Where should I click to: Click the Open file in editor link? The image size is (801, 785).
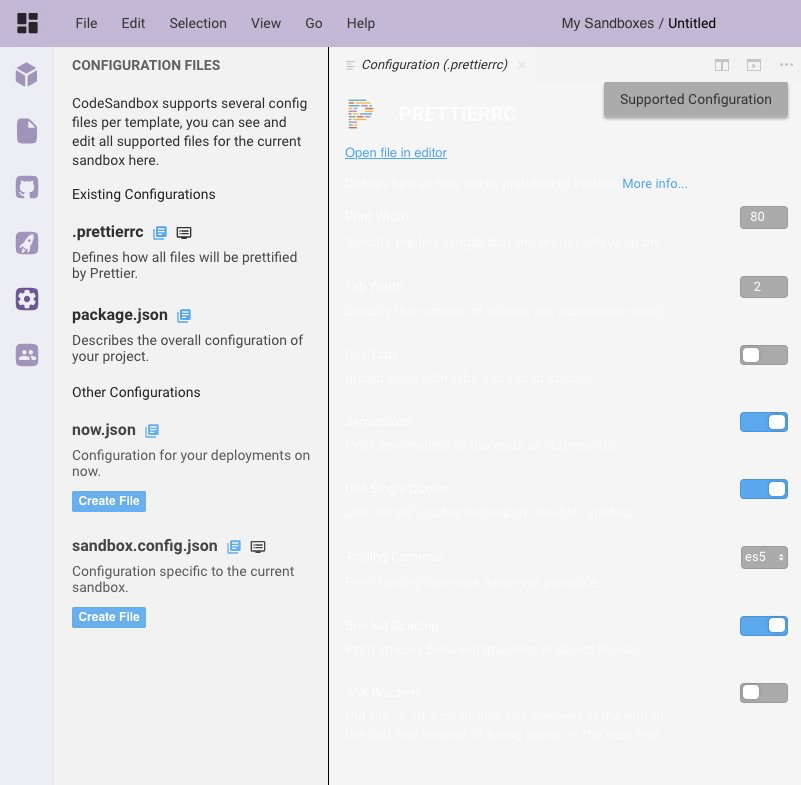click(x=396, y=153)
